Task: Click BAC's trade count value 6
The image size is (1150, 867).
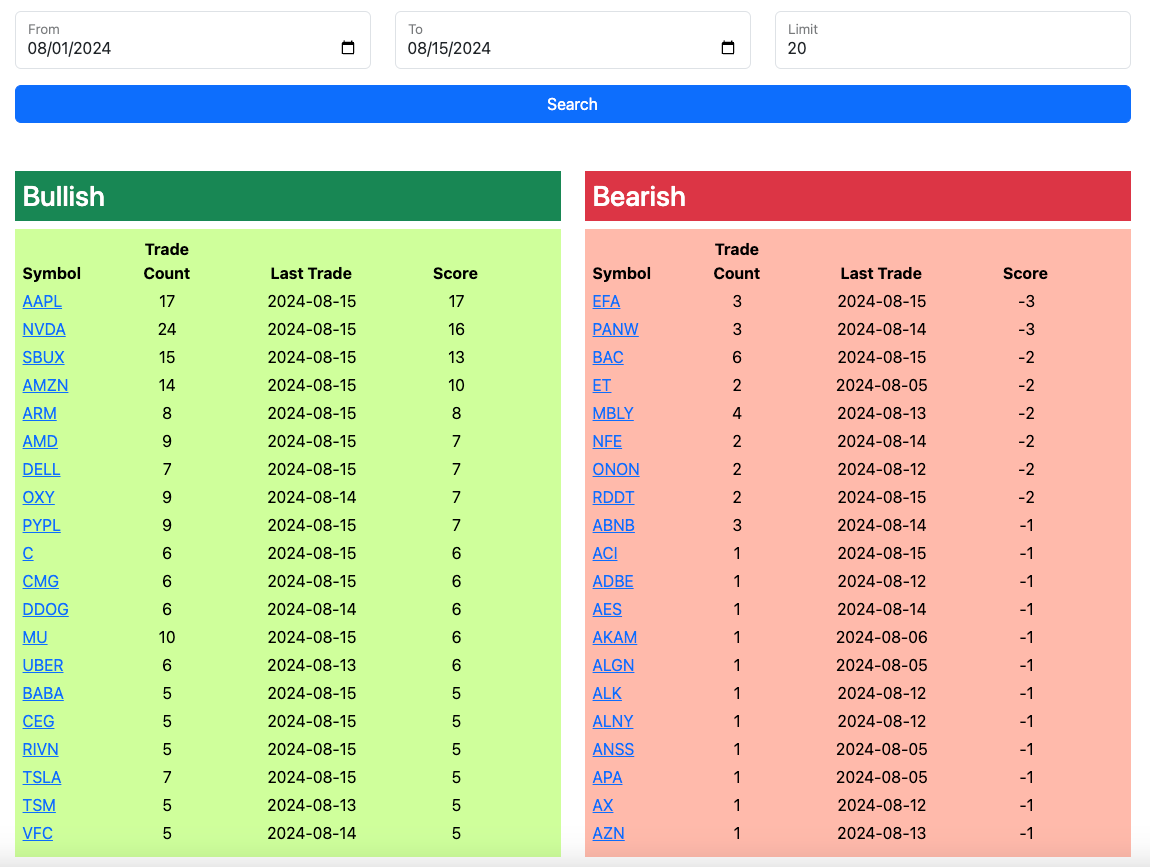Action: pyautogui.click(x=736, y=357)
